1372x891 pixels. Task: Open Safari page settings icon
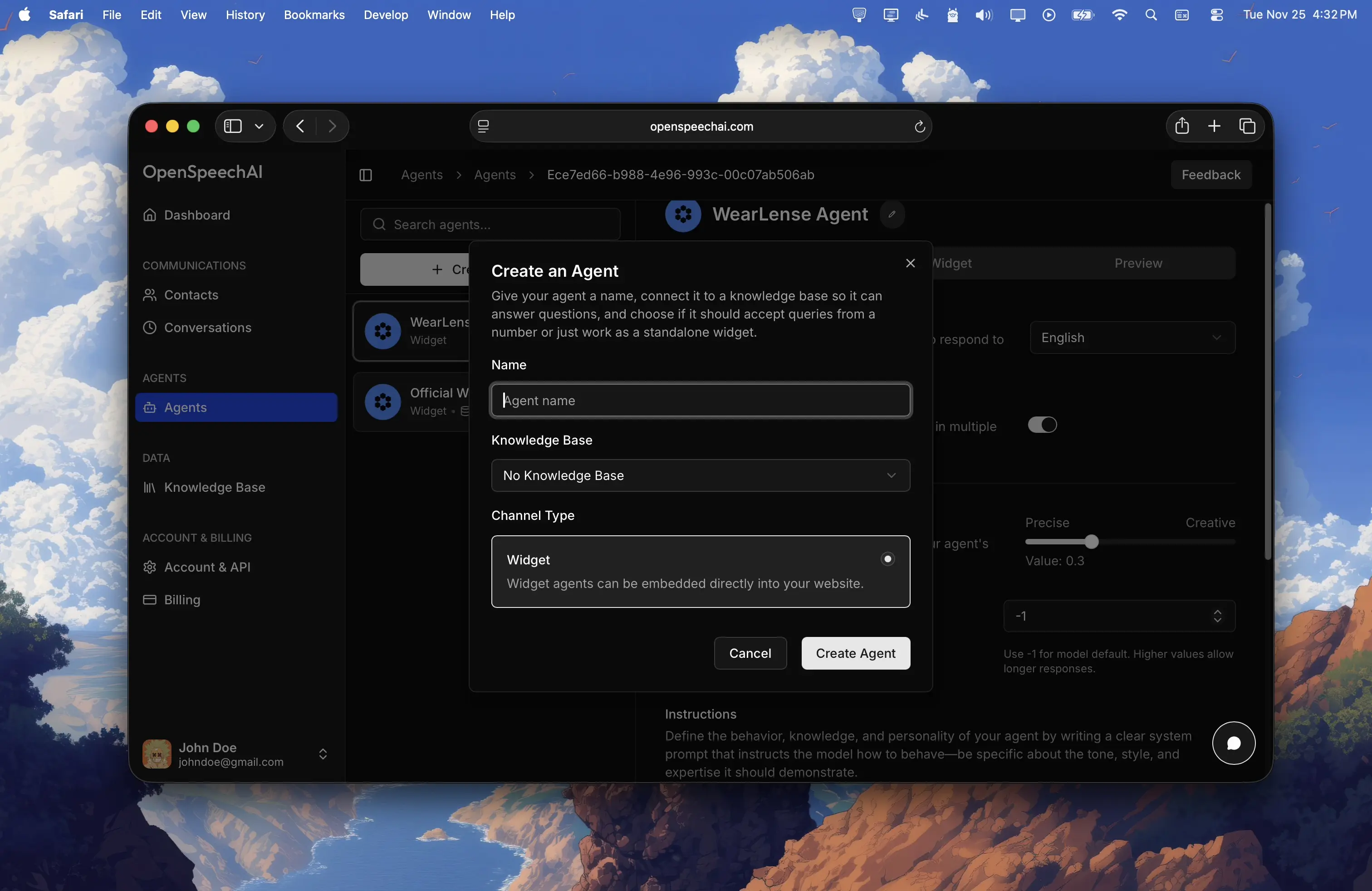[483, 126]
